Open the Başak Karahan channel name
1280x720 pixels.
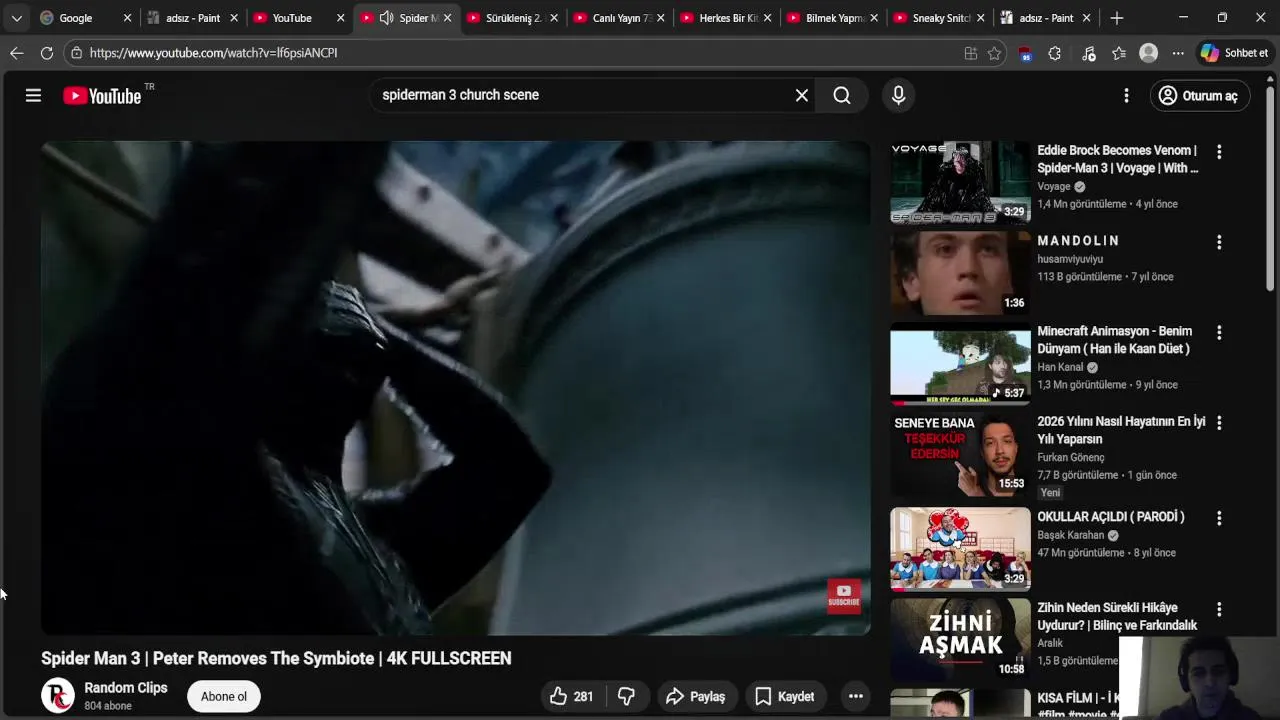coord(1070,535)
